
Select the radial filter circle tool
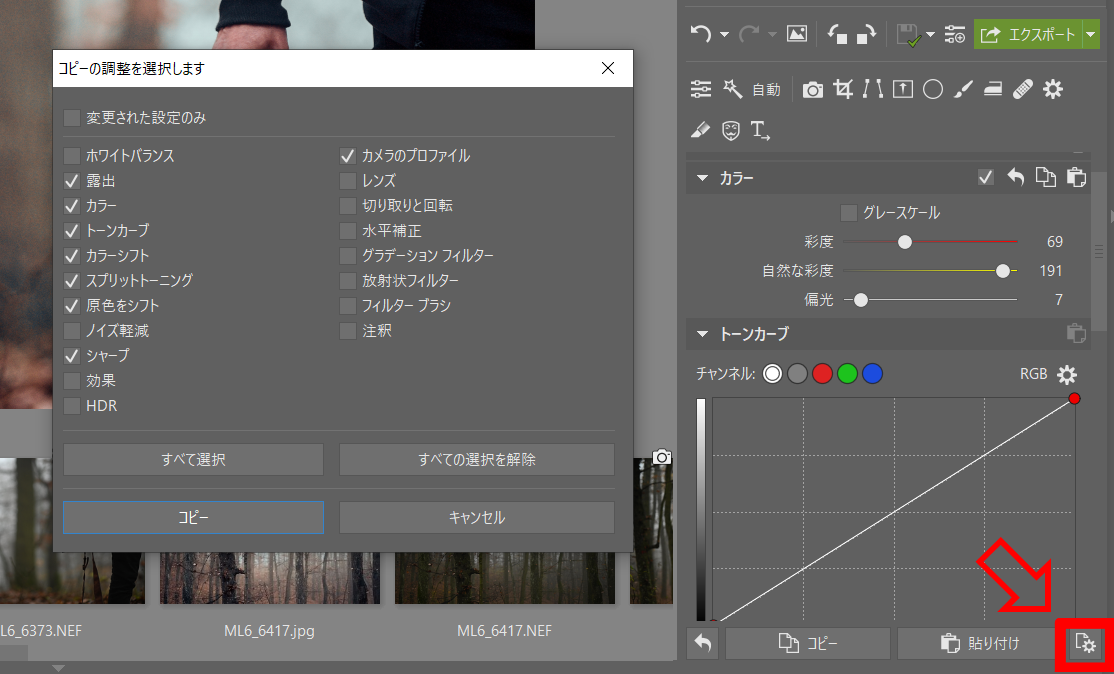point(933,89)
